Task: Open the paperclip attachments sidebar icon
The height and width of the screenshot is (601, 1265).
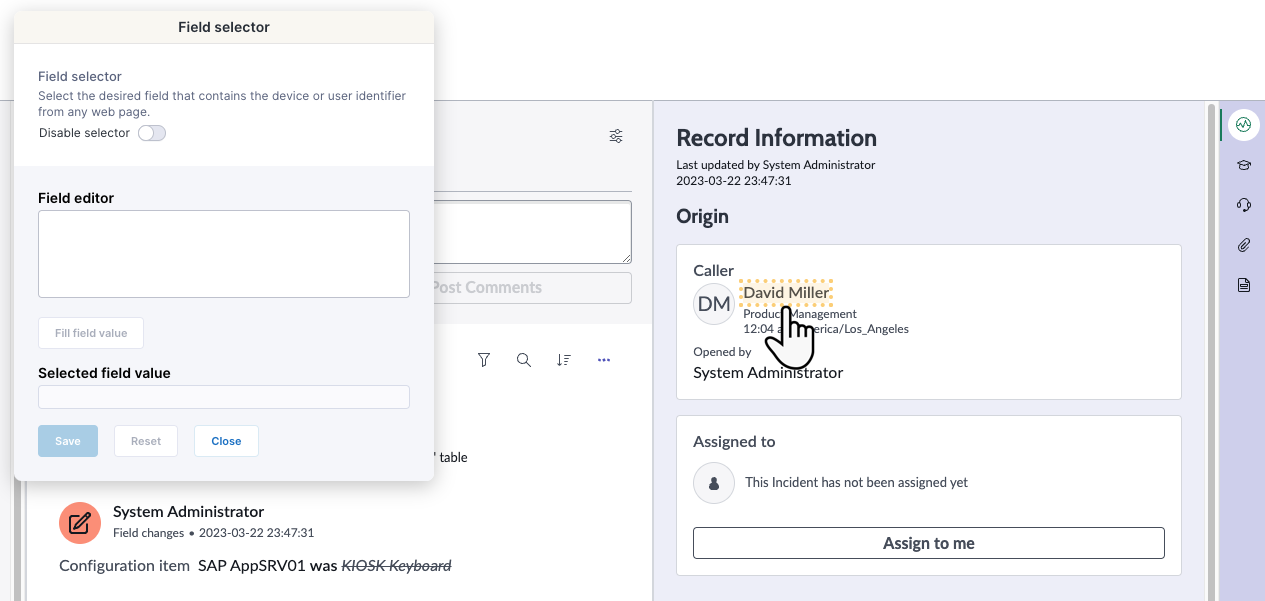Action: pos(1243,245)
